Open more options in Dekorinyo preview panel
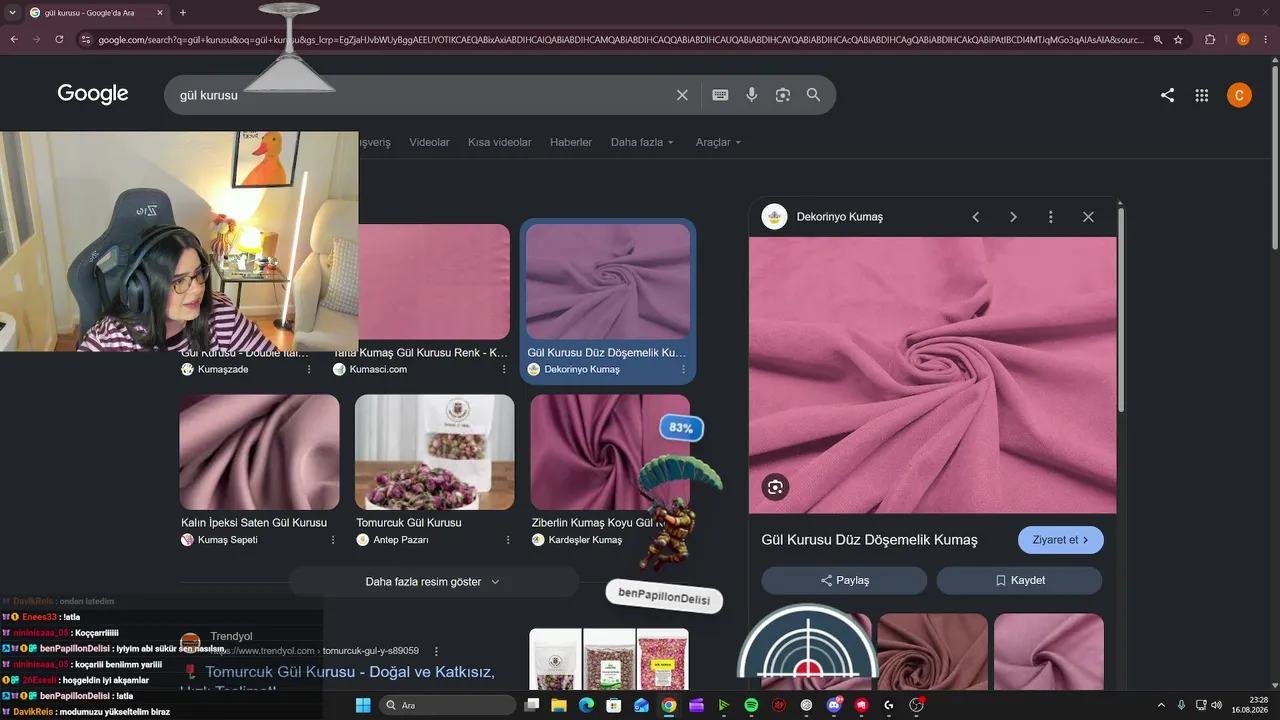 [x=1051, y=217]
